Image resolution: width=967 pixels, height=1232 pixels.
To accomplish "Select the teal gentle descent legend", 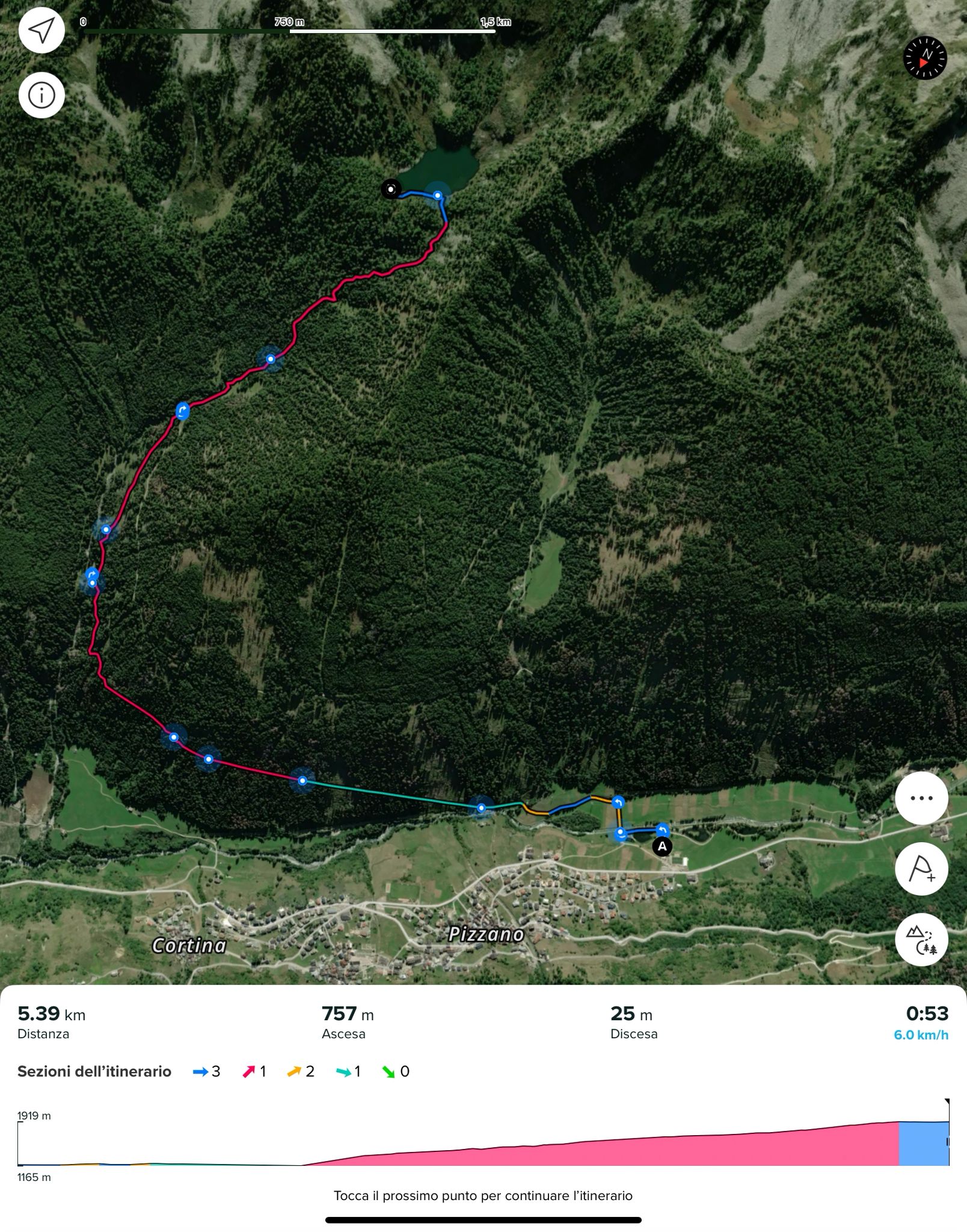I will pos(348,1071).
